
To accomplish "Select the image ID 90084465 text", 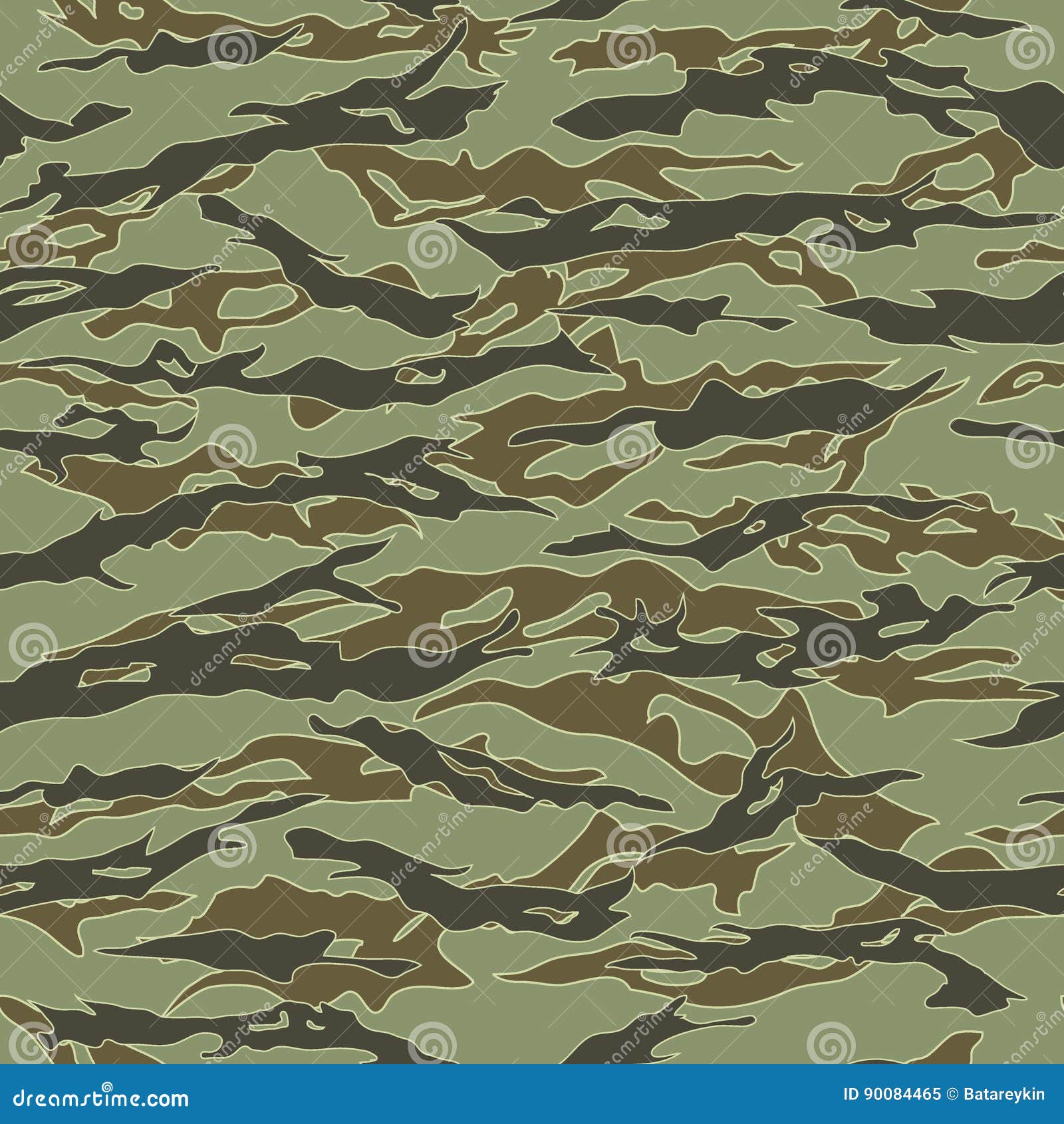I will (x=891, y=1094).
